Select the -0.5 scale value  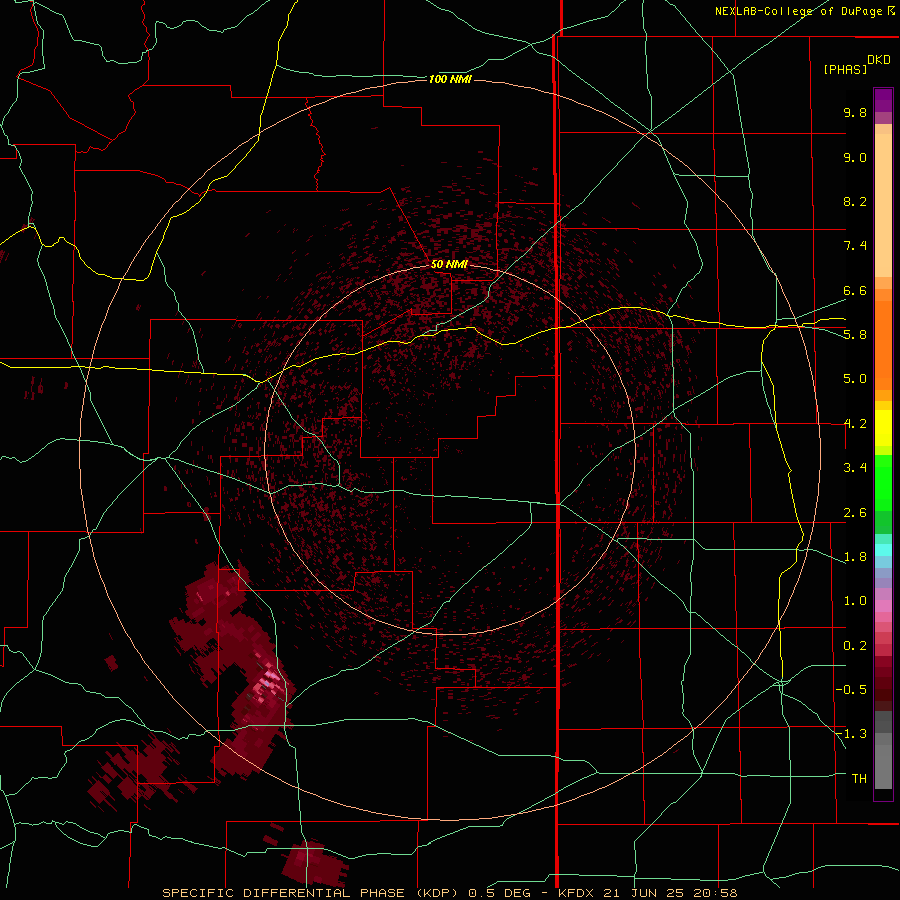[x=851, y=690]
